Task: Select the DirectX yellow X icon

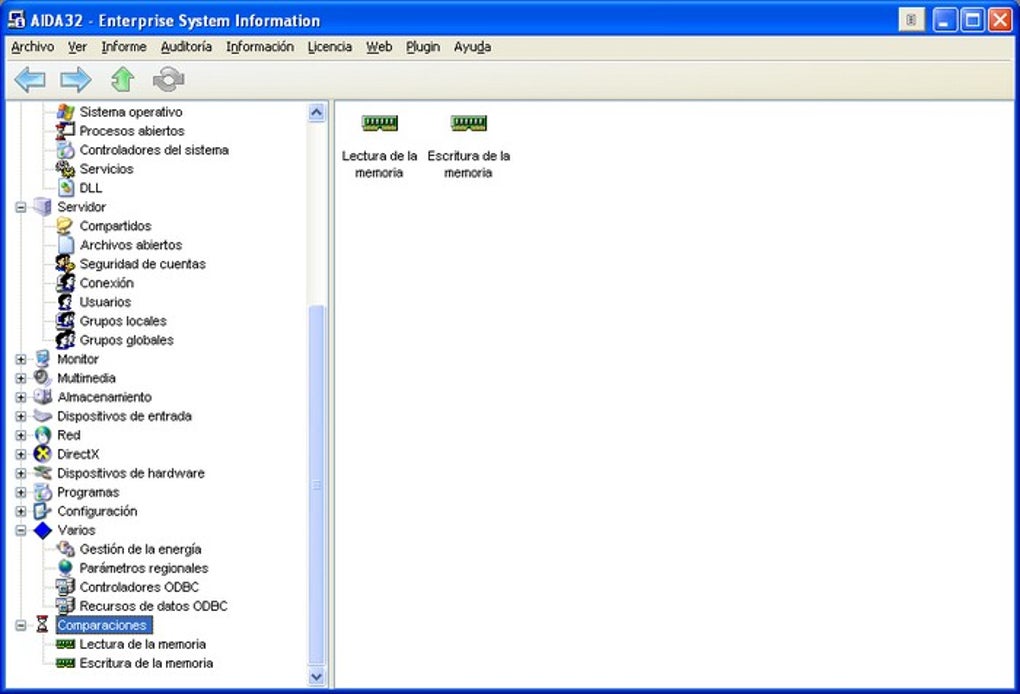Action: tap(42, 454)
